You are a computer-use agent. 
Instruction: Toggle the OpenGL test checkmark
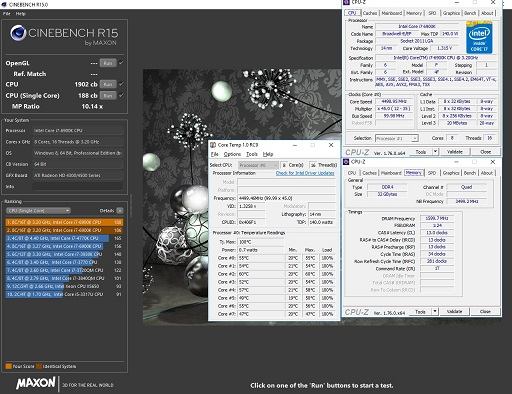coord(121,63)
